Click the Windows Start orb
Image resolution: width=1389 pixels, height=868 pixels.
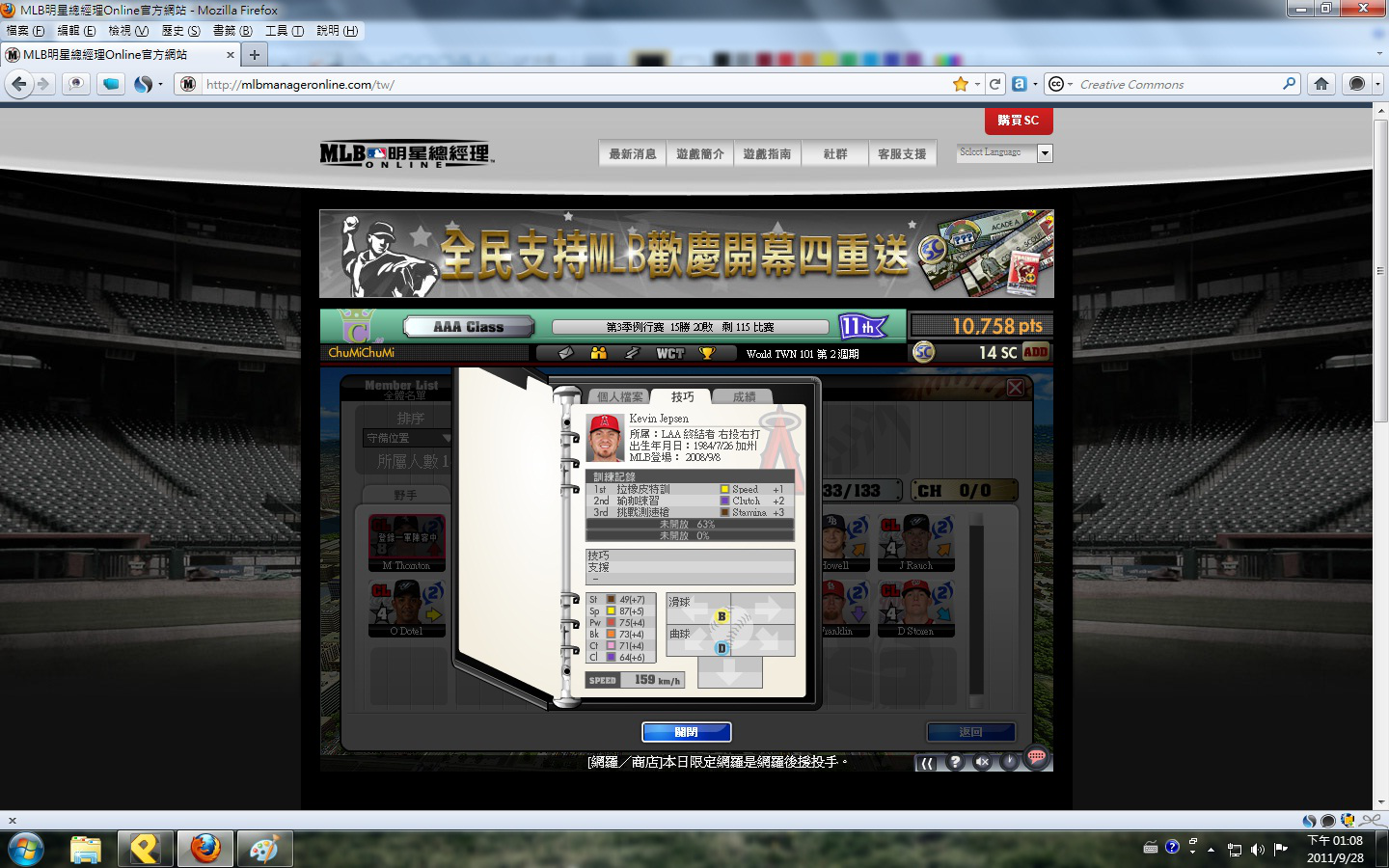click(x=26, y=849)
